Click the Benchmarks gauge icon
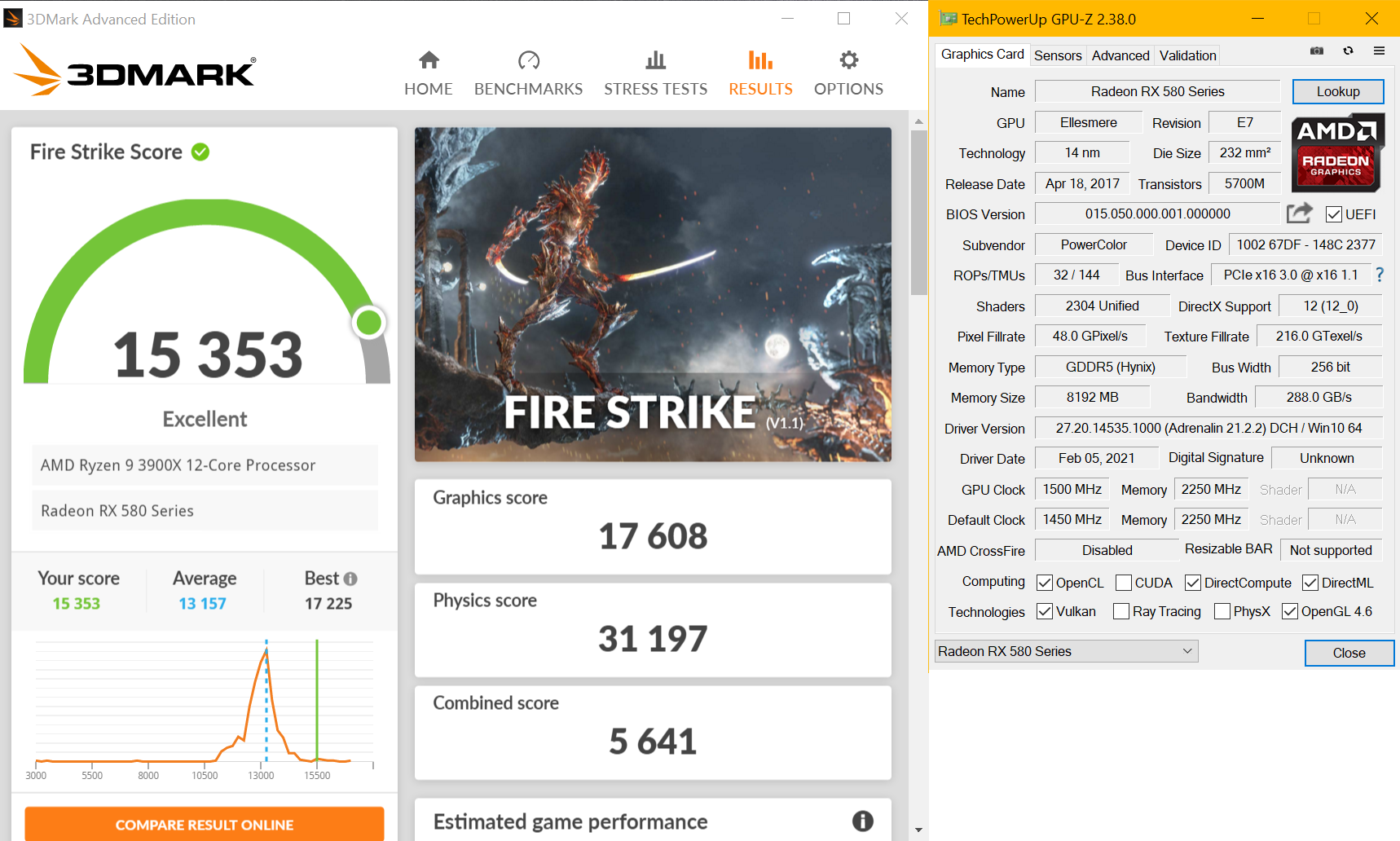 529,60
